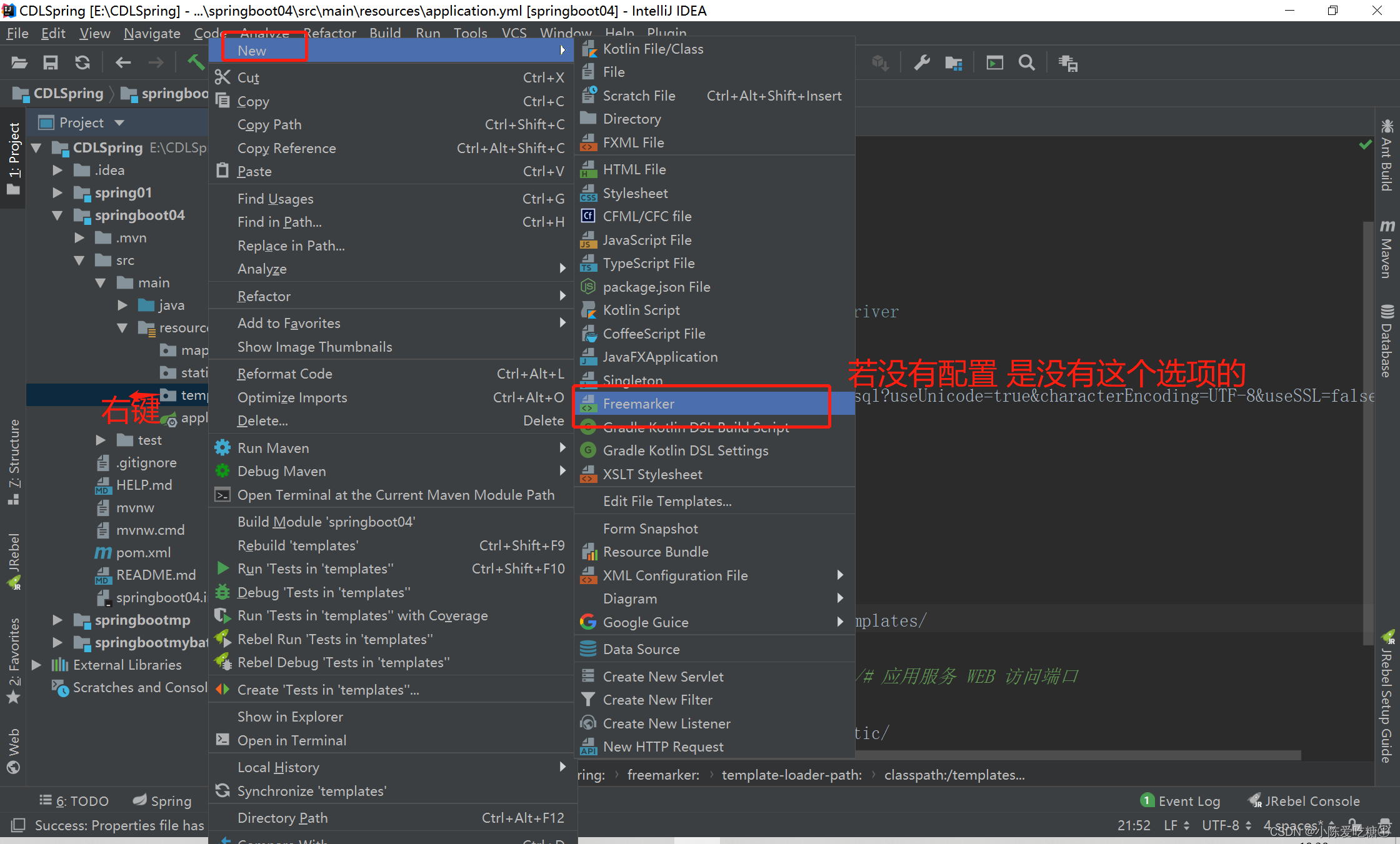The image size is (1400, 844).
Task: Select HTML File in New submenu
Action: (x=714, y=169)
